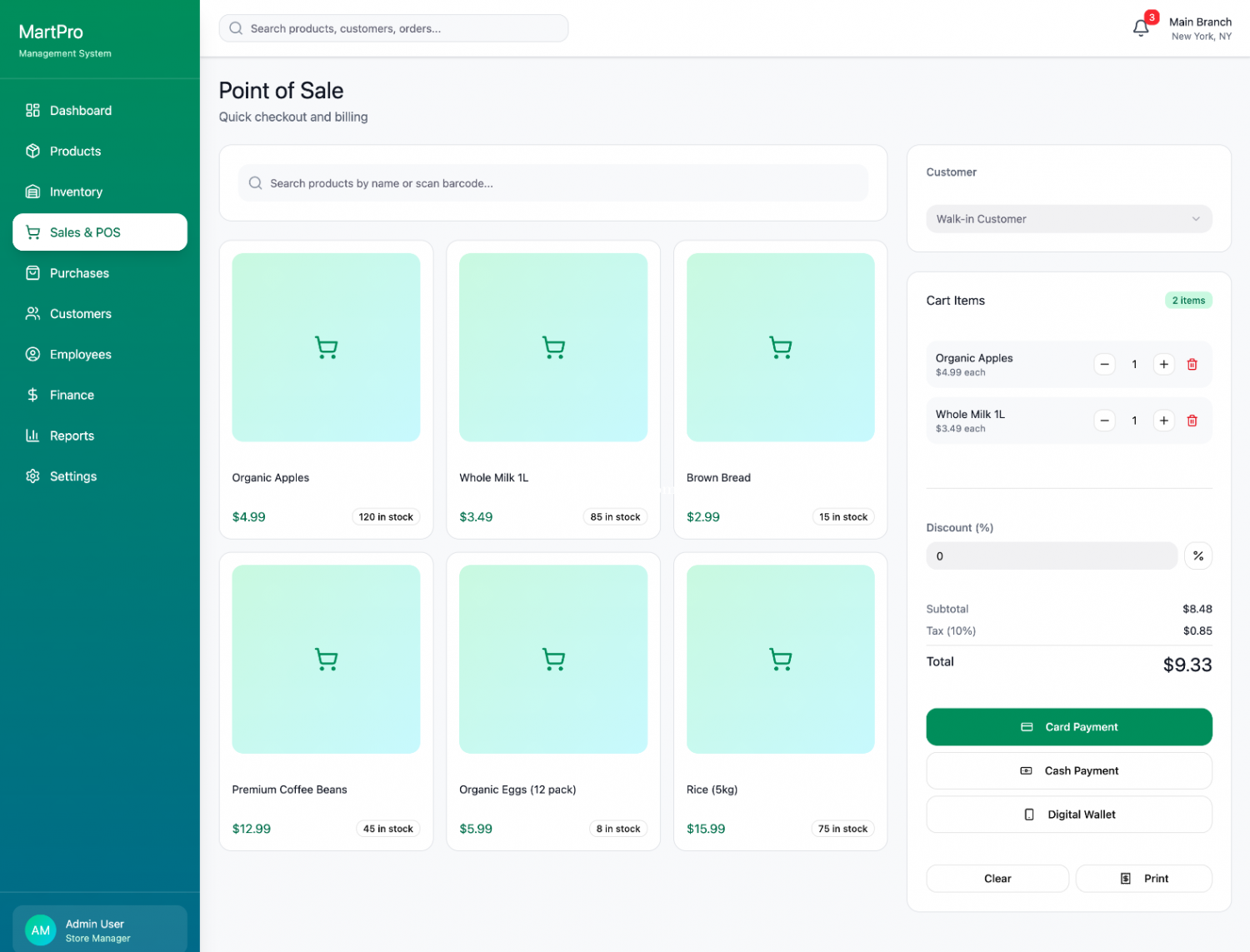1250x952 pixels.
Task: Click the Brown Bread cart icon
Action: [x=780, y=347]
